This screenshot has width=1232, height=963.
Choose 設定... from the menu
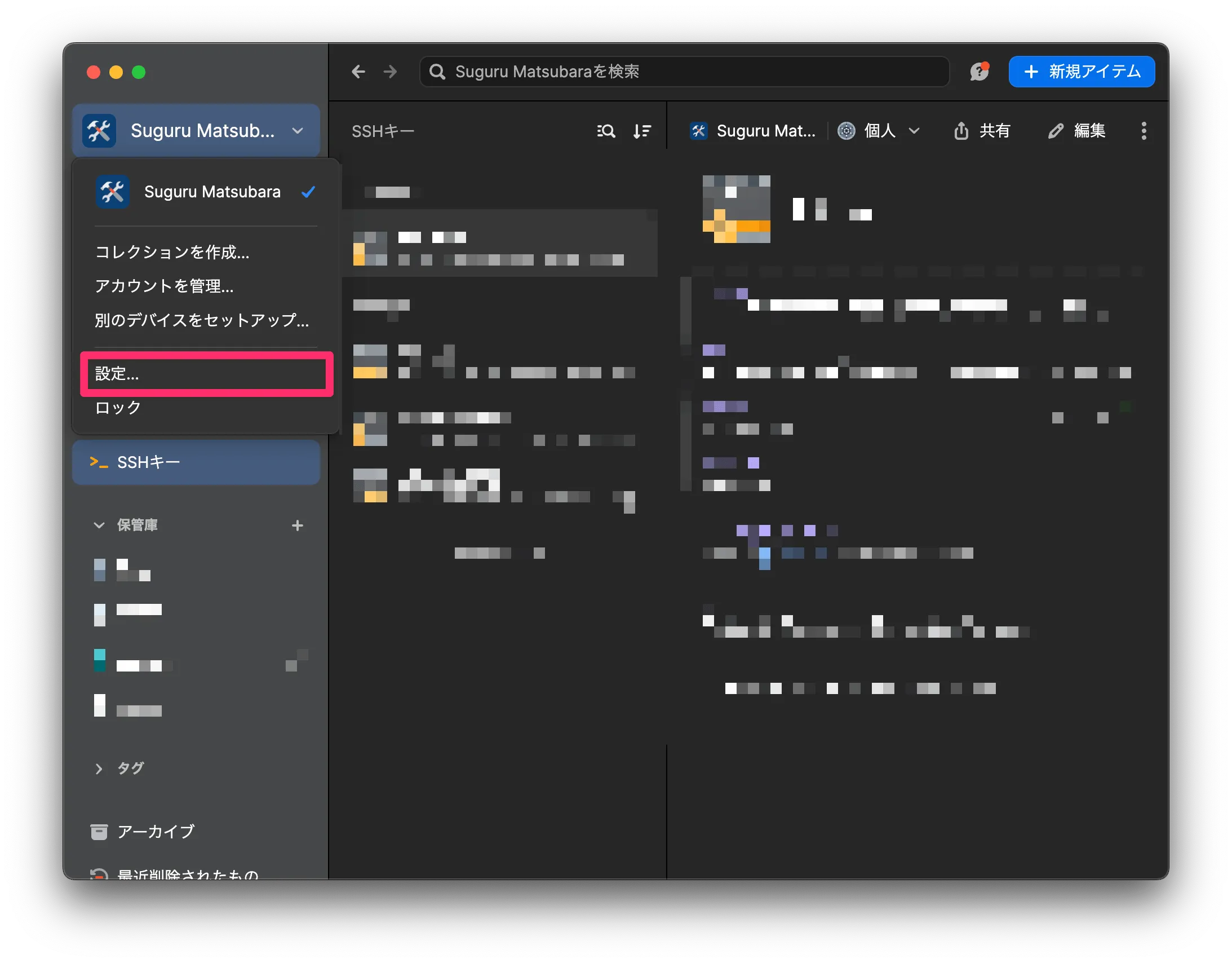pos(206,374)
